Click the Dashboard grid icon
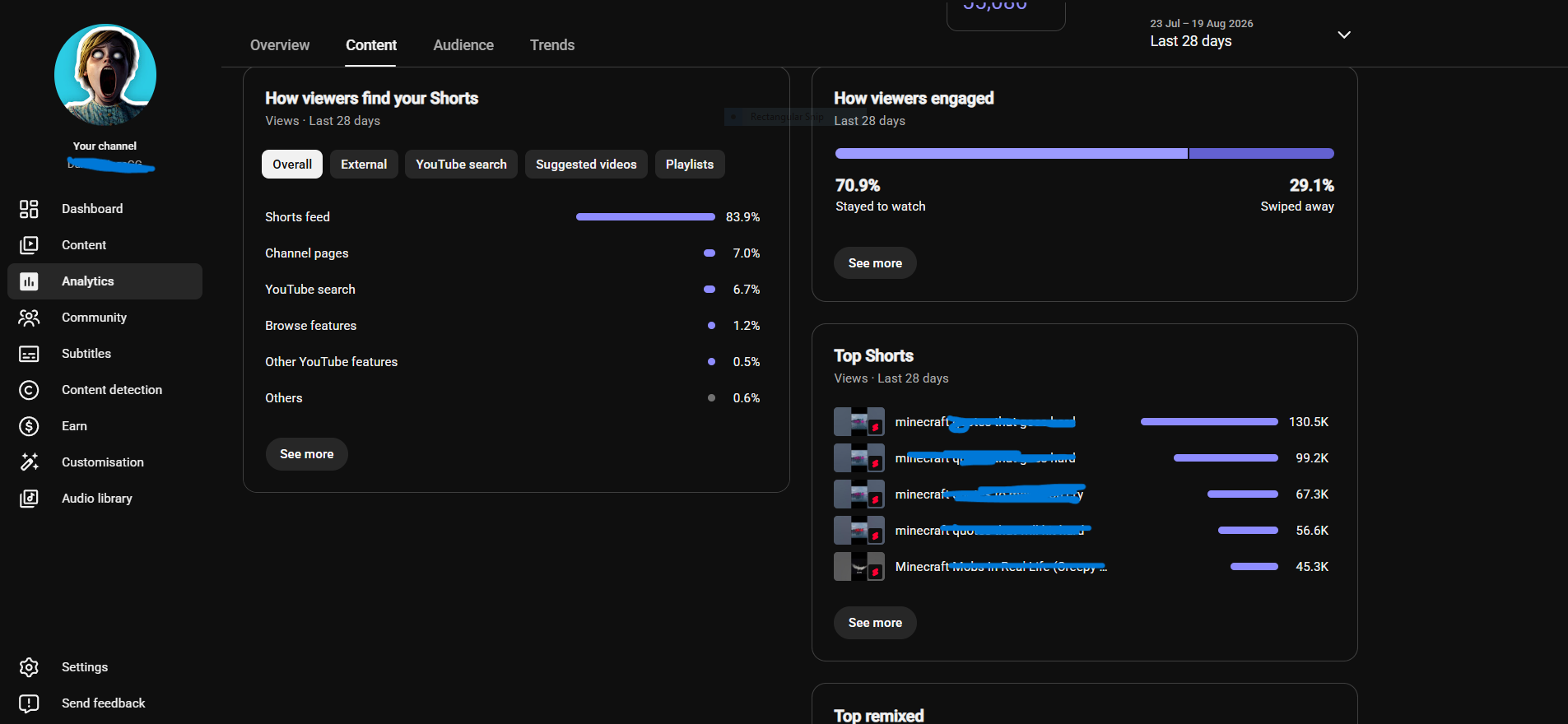Screen dimensions: 1568x724 tap(29, 209)
